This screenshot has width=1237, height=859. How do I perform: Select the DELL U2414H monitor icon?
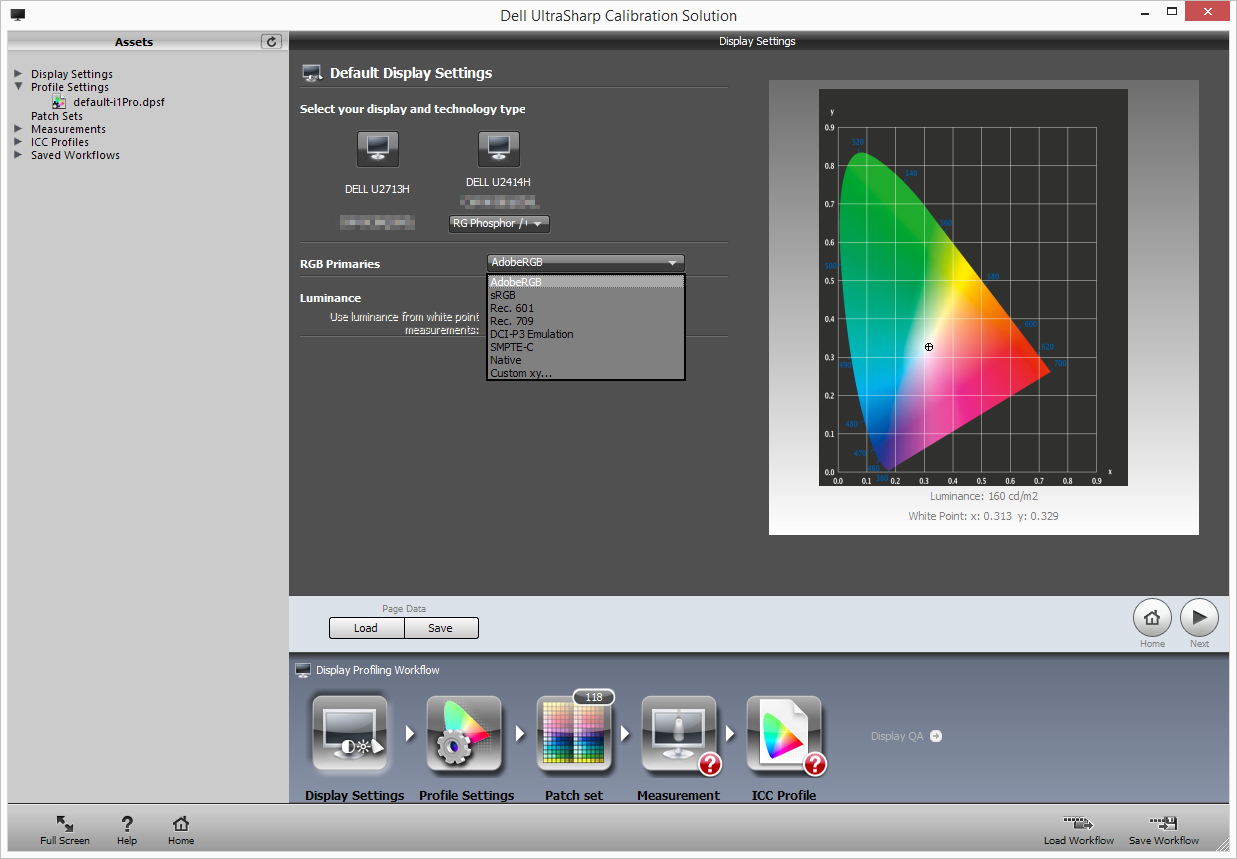pos(498,149)
